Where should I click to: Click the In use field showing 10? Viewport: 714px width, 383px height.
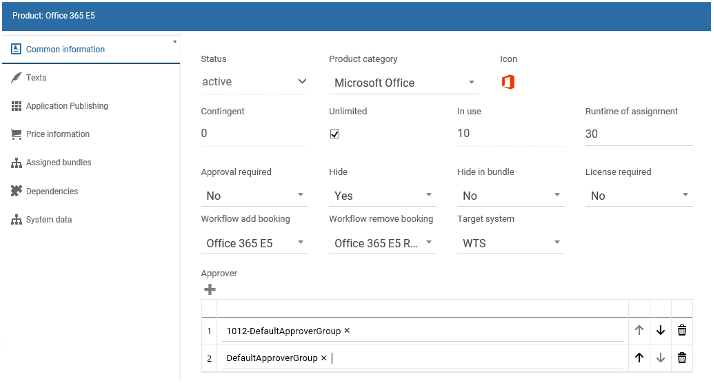coord(511,133)
